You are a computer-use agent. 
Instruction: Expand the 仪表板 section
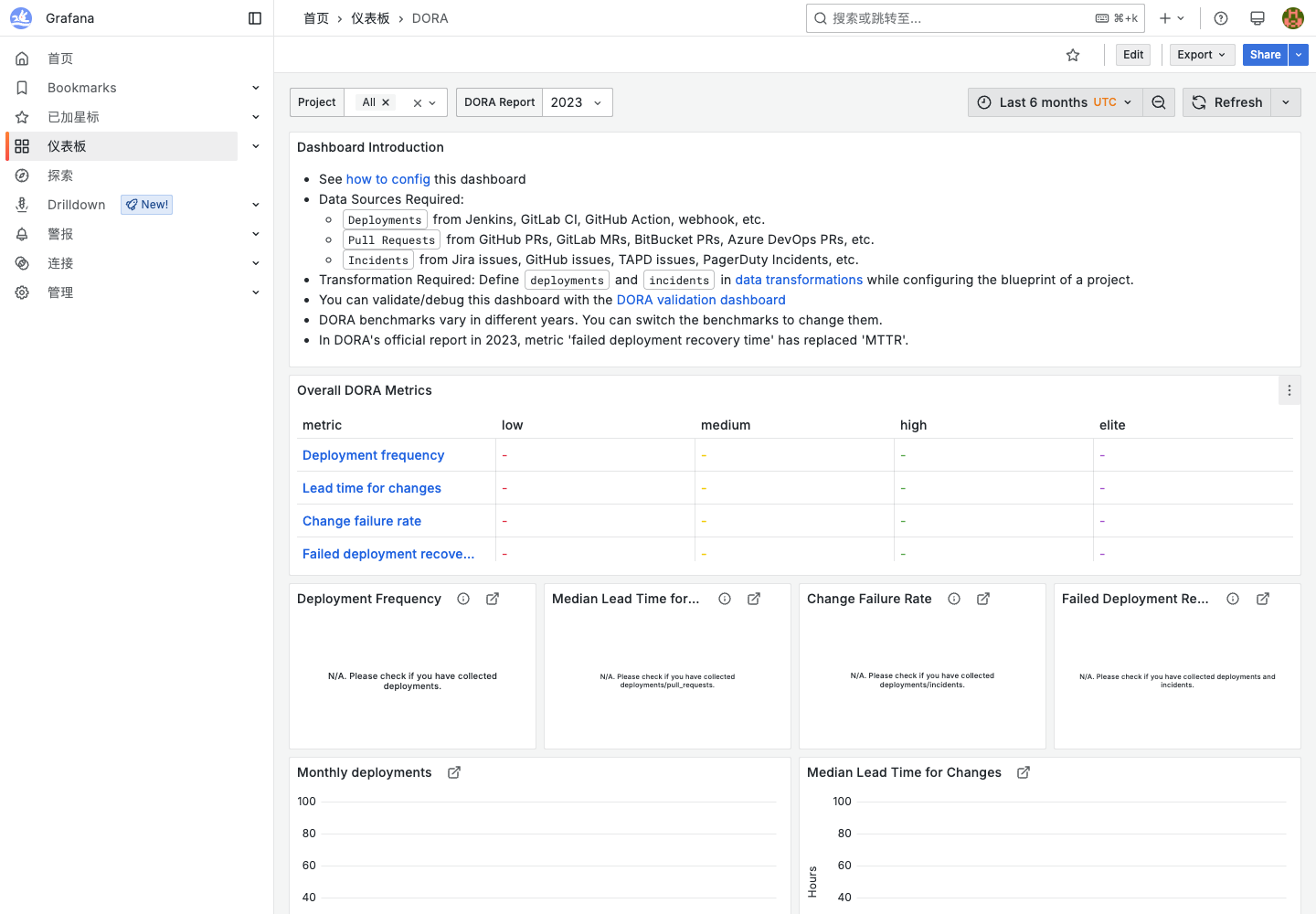click(256, 146)
